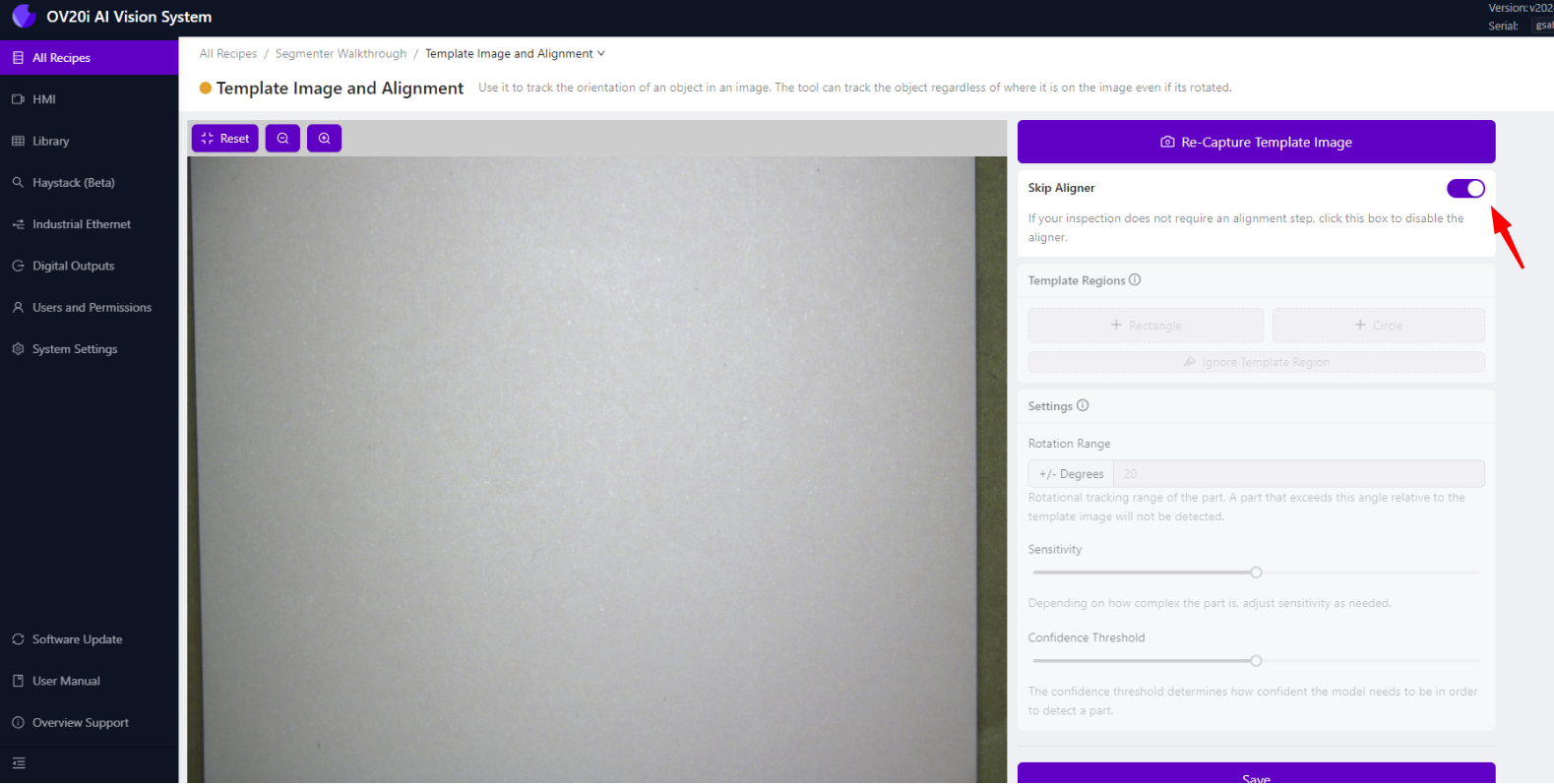Click the Template Regions info icon
The width and height of the screenshot is (1554, 784).
point(1135,280)
